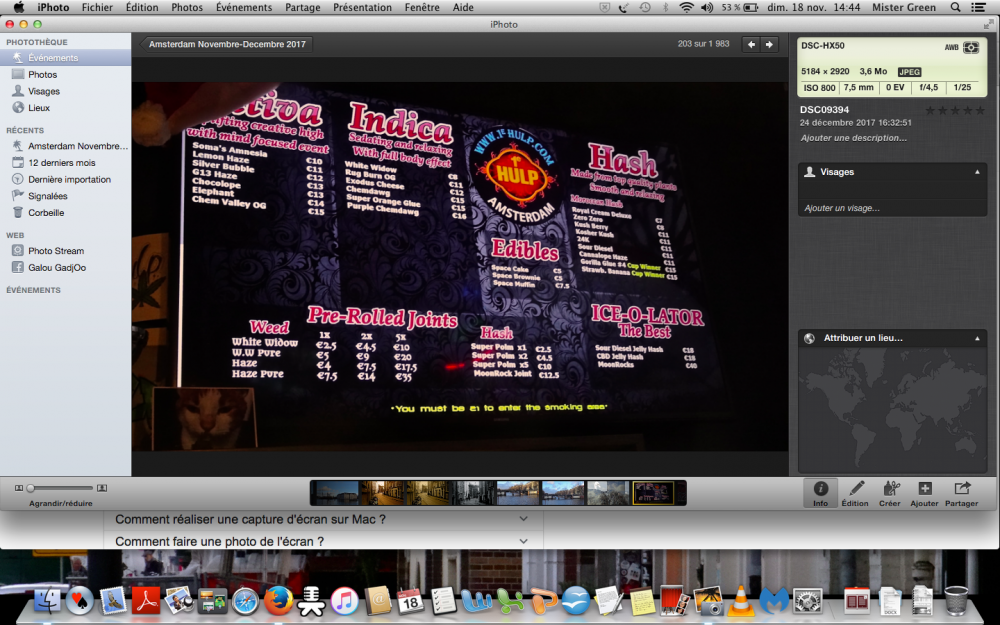Open Calendar showing 18 in Dock
The image size is (1000, 625).
(411, 601)
